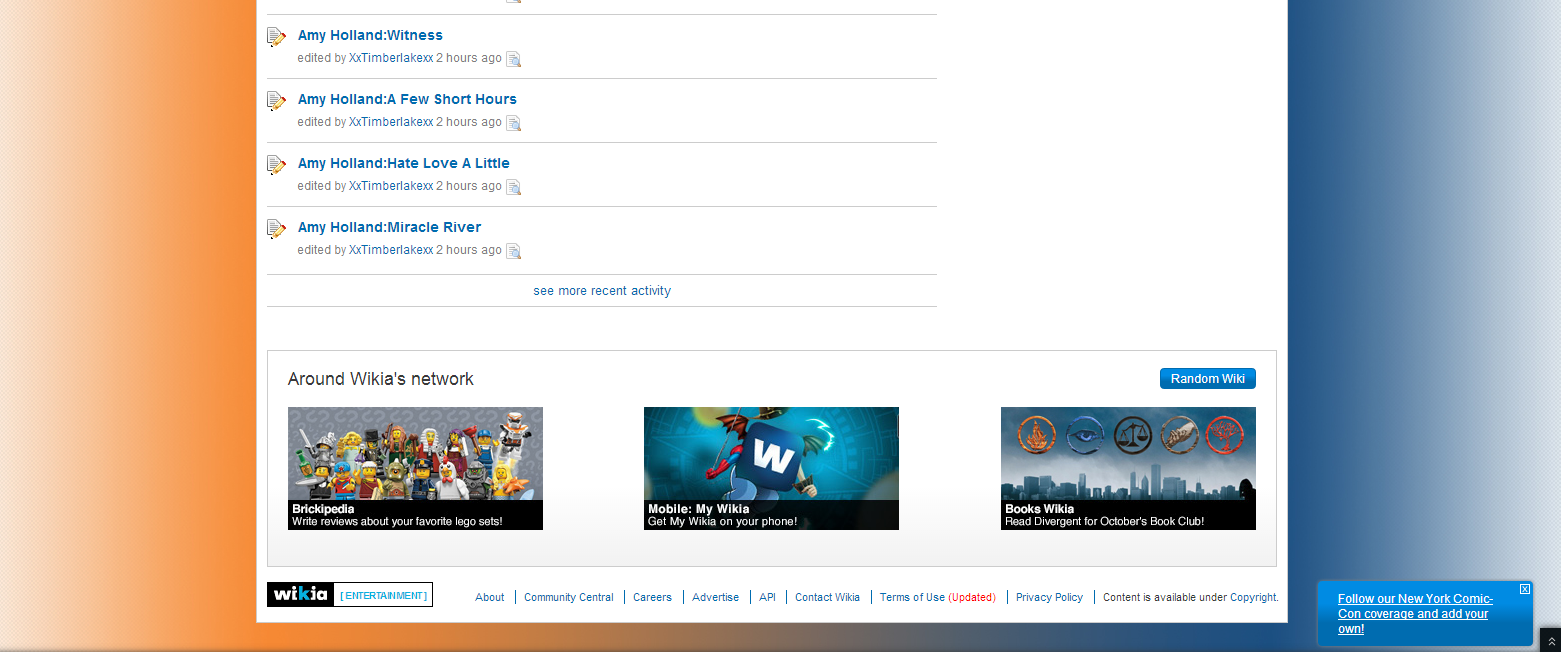Show changes icon for Miracle River edit
Viewport: 1561px width, 652px height.
[513, 251]
